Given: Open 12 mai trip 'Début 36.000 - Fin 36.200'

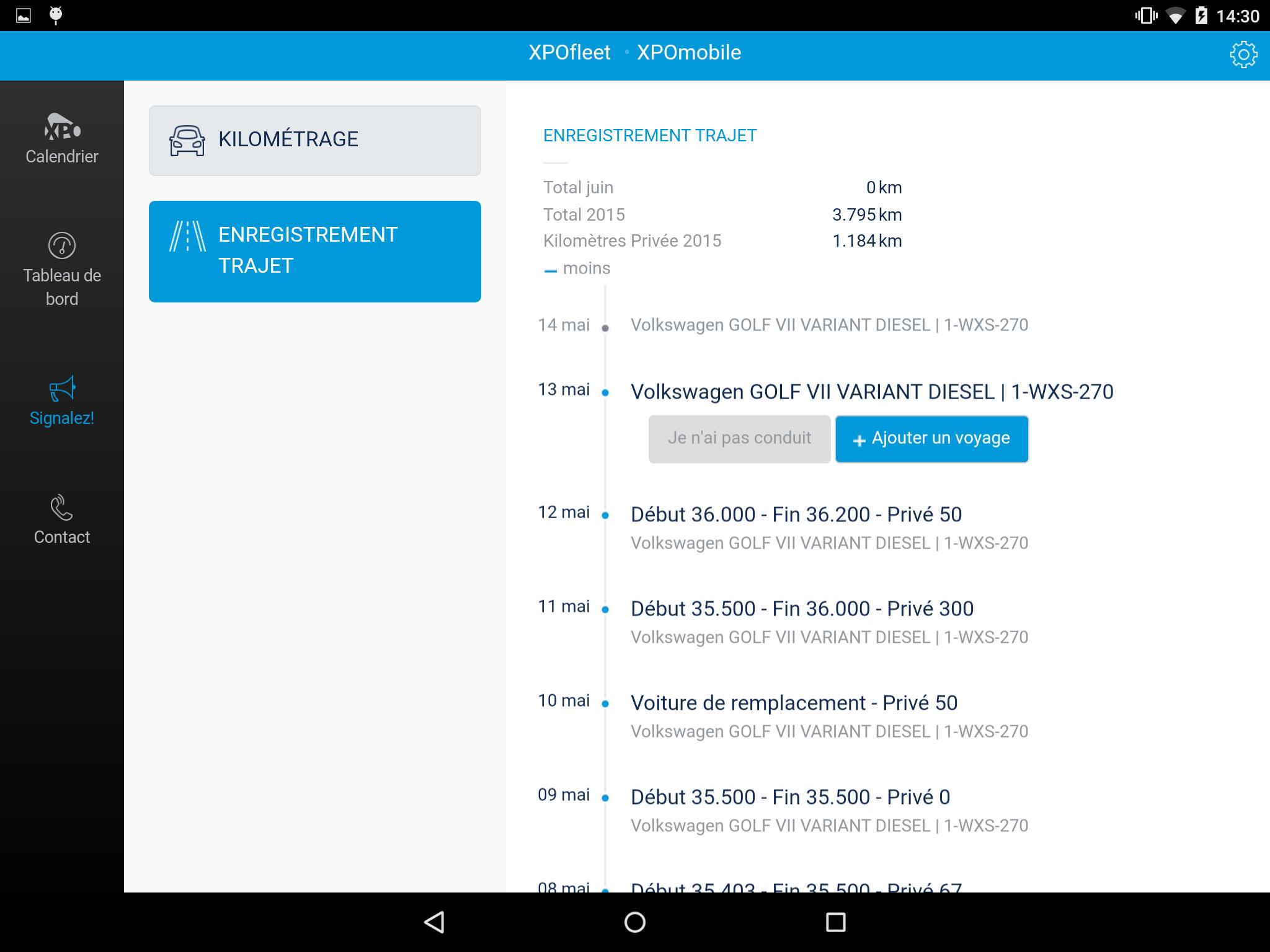Looking at the screenshot, I should pyautogui.click(x=796, y=514).
